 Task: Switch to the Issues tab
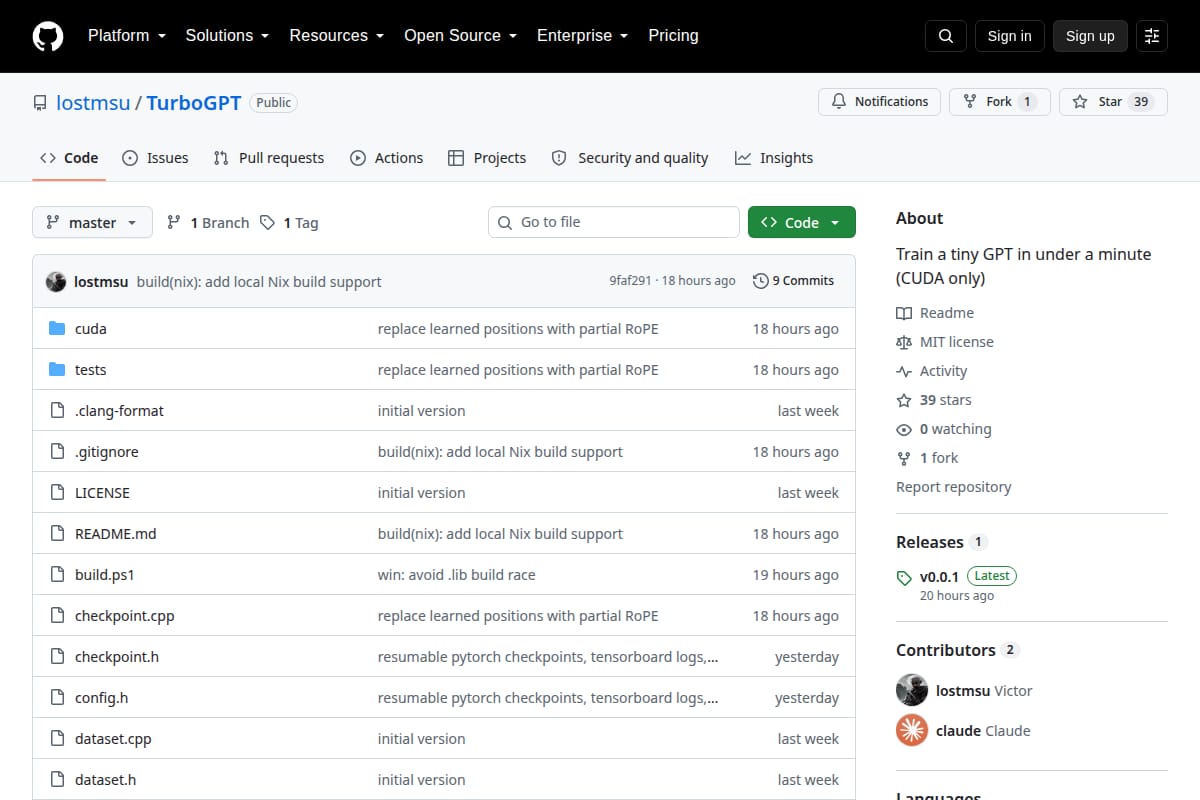155,158
